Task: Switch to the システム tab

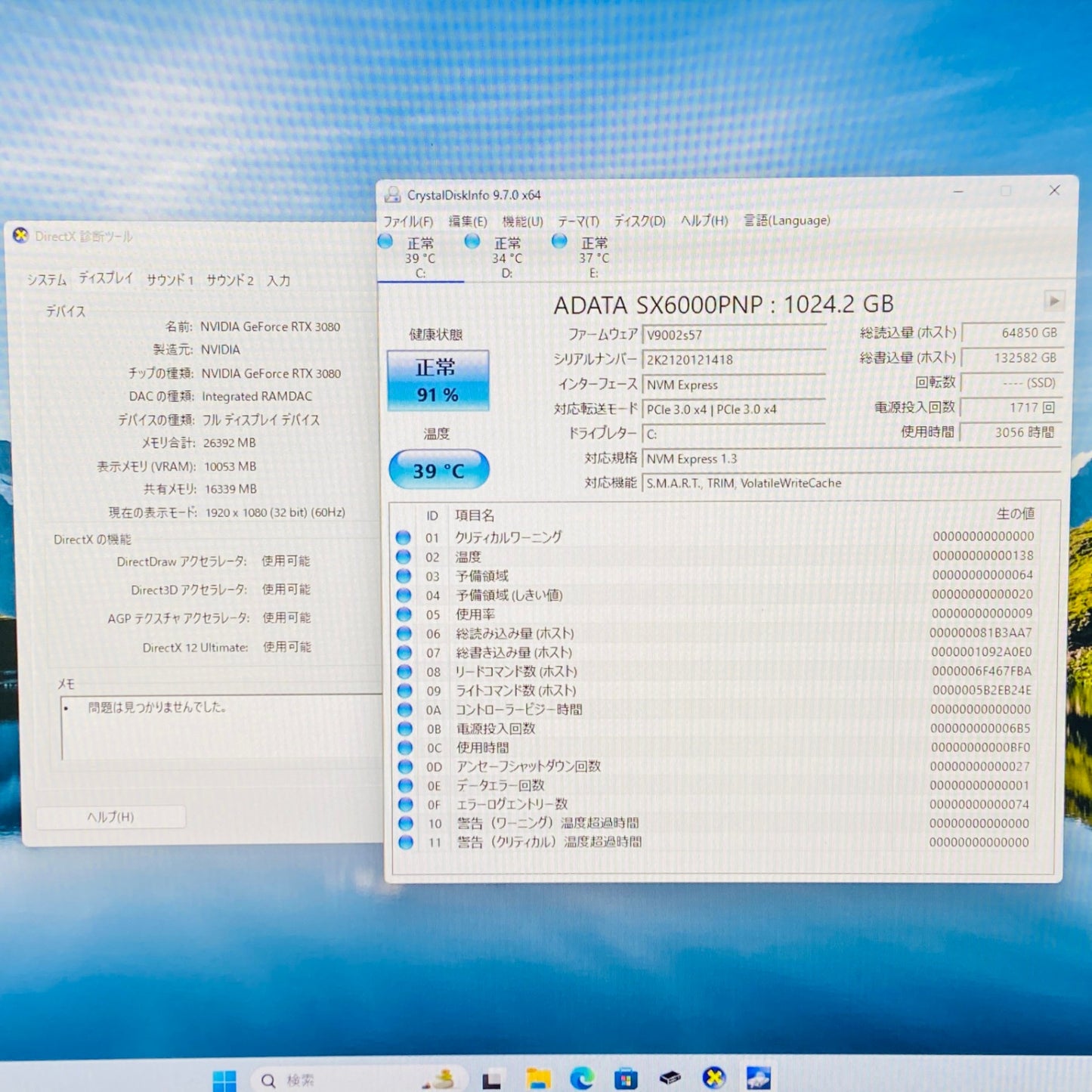Action: point(48,279)
